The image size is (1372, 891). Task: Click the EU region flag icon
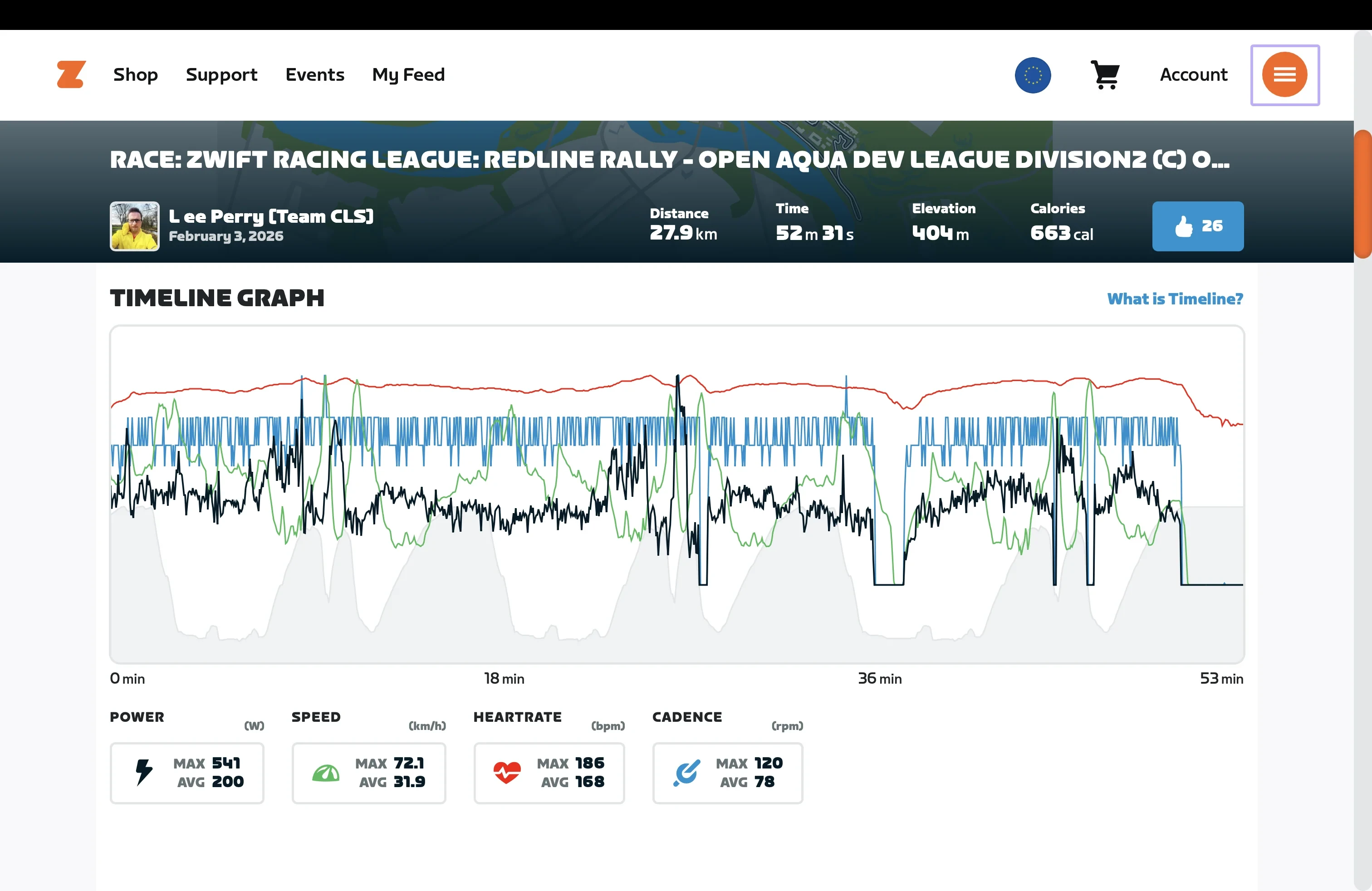click(x=1033, y=75)
